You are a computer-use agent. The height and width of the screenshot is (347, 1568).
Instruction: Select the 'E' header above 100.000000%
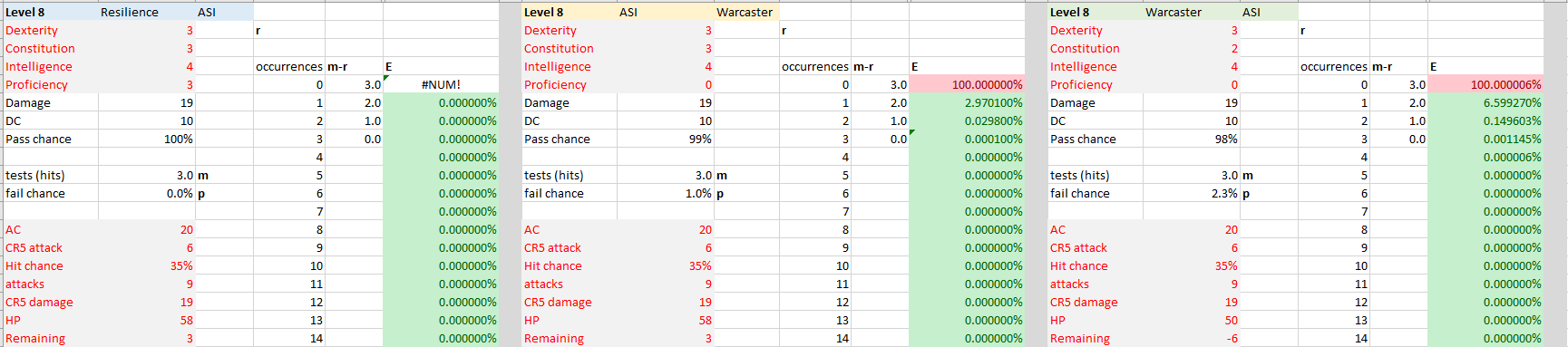(915, 66)
